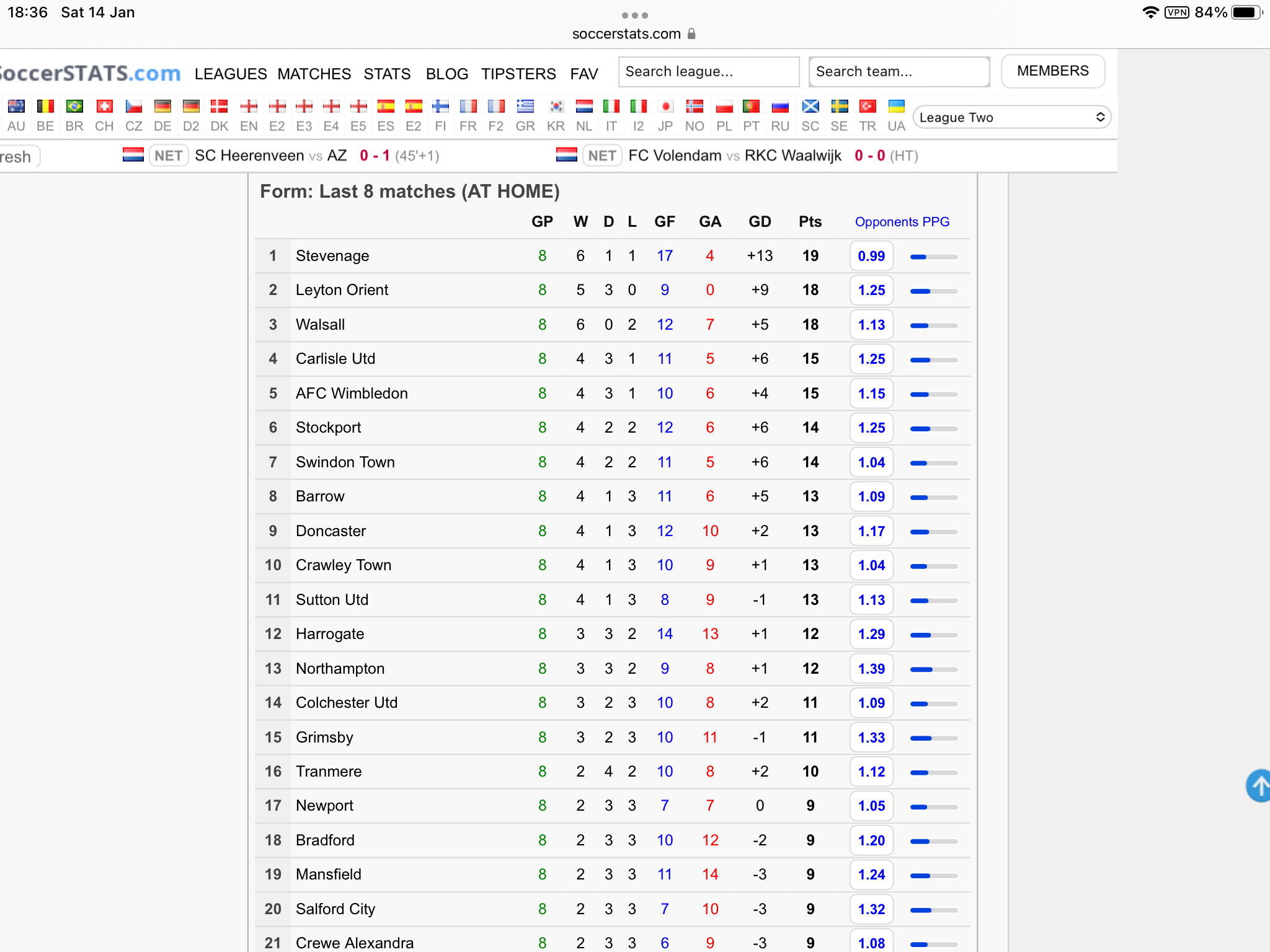
Task: Select the Brazil flag icon (BR)
Action: click(74, 107)
